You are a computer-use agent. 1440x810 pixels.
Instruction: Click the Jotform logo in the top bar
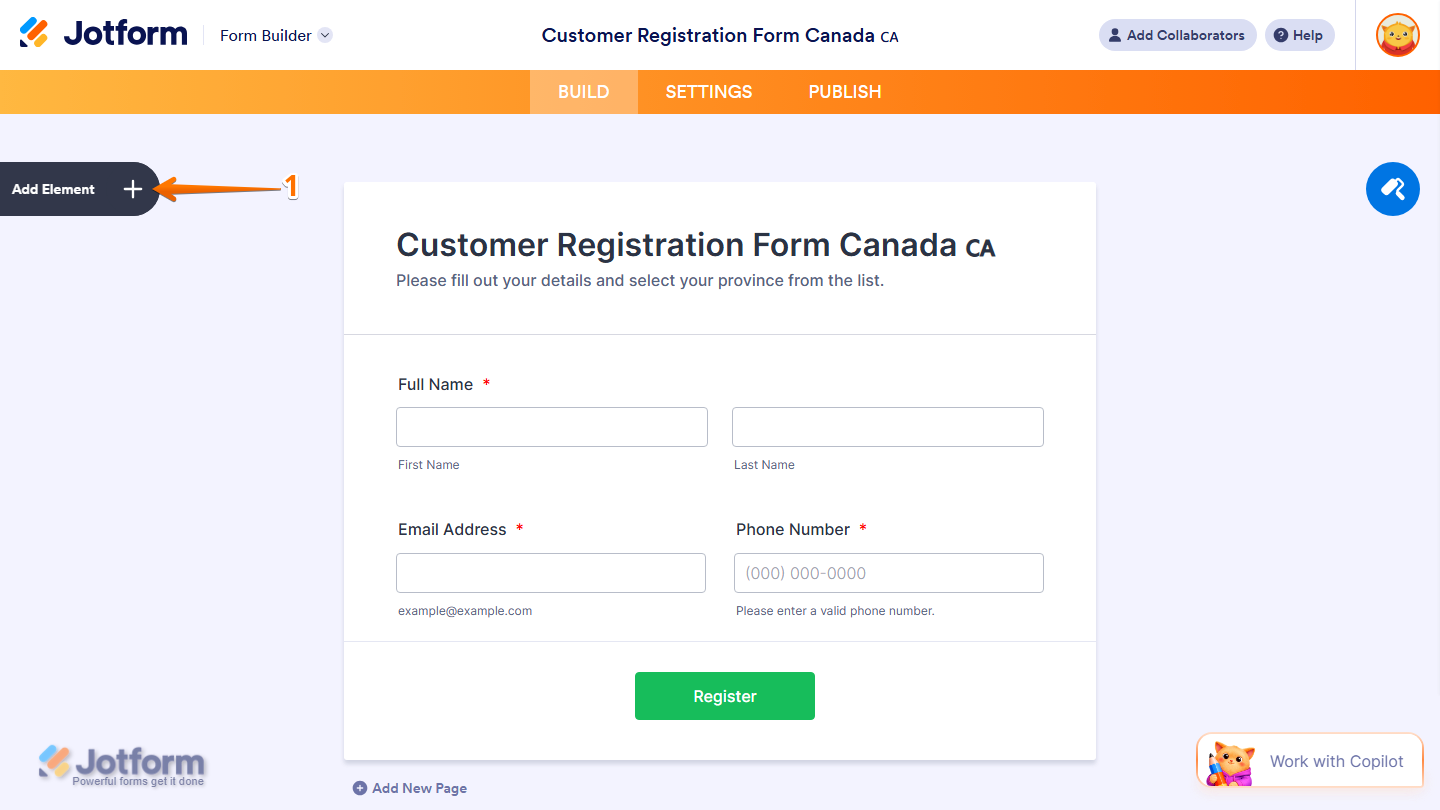point(103,32)
